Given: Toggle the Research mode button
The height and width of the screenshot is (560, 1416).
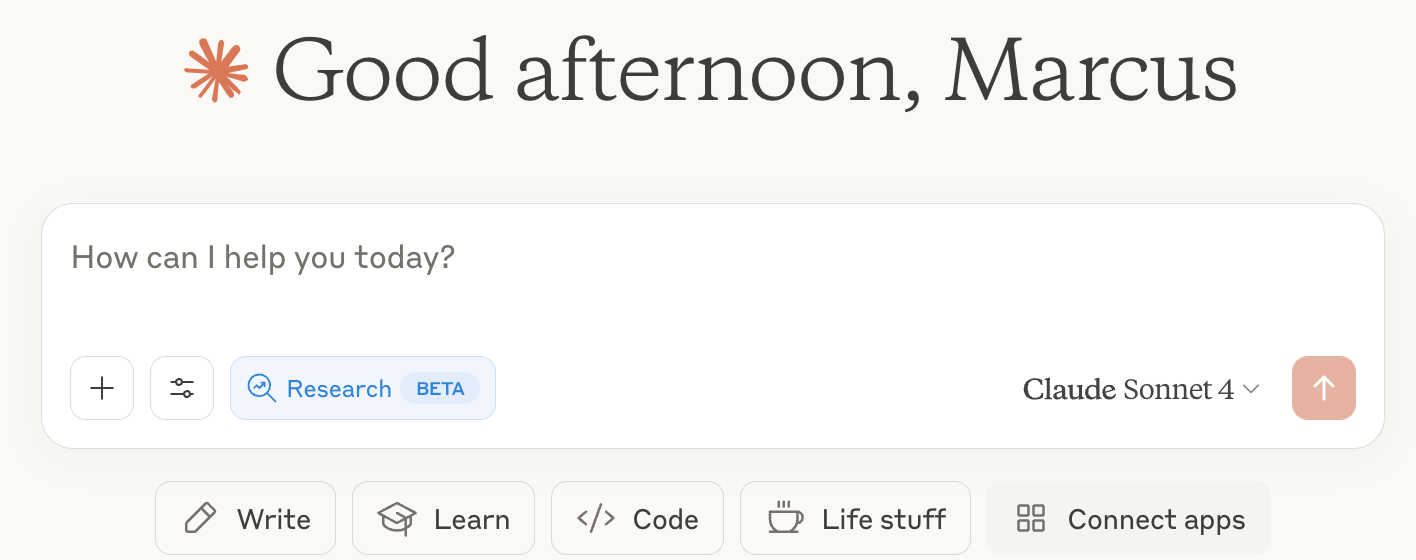Looking at the screenshot, I should point(363,388).
